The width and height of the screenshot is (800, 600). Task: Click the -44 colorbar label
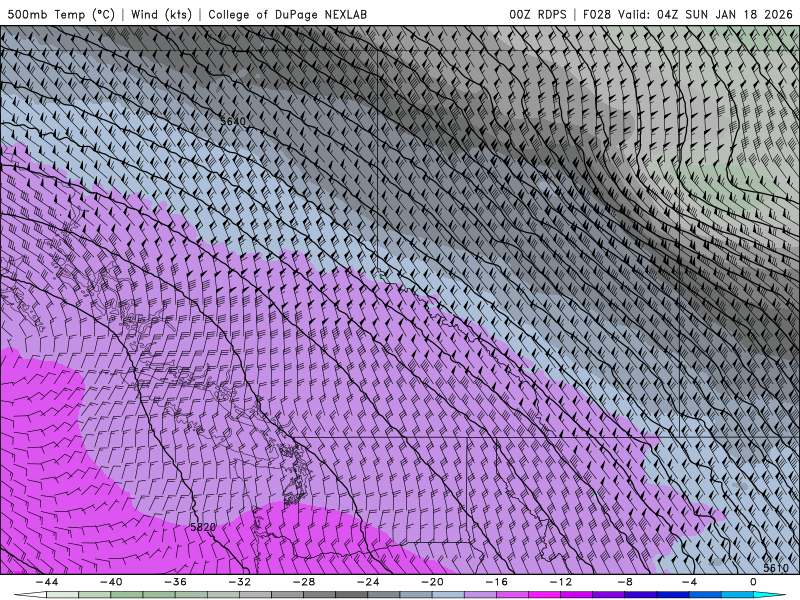point(47,582)
